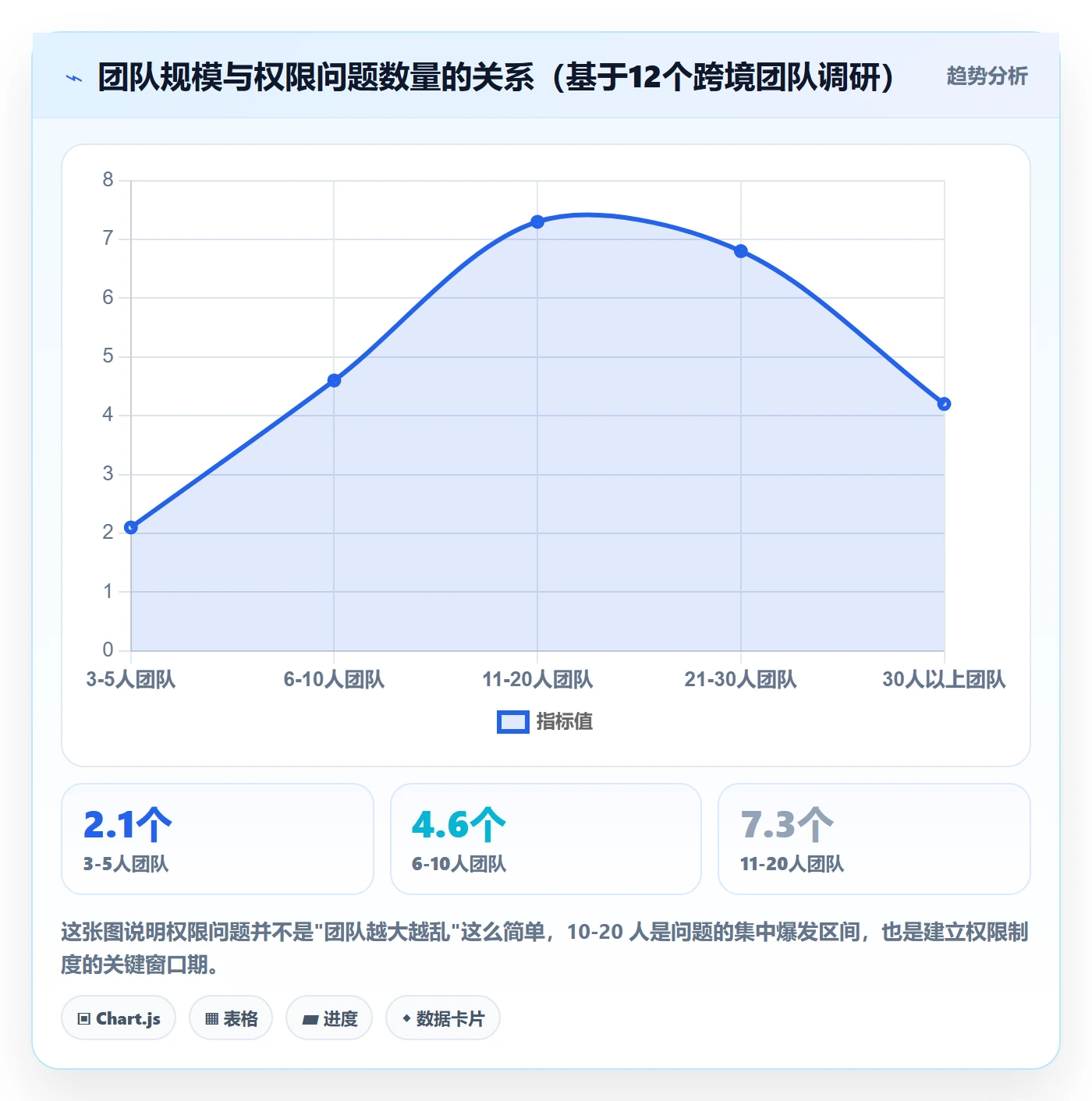Image resolution: width=1092 pixels, height=1101 pixels.
Task: Select the 6-10人团队 data point at 4.6
Action: tap(334, 381)
